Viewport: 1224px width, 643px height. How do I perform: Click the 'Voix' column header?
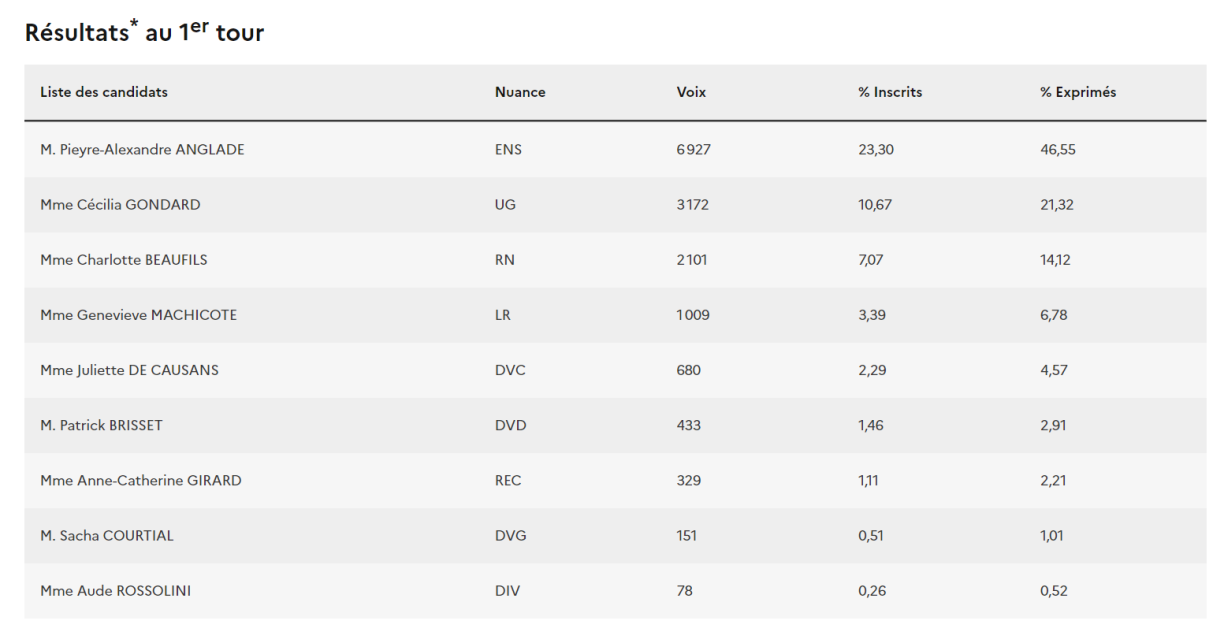click(691, 92)
